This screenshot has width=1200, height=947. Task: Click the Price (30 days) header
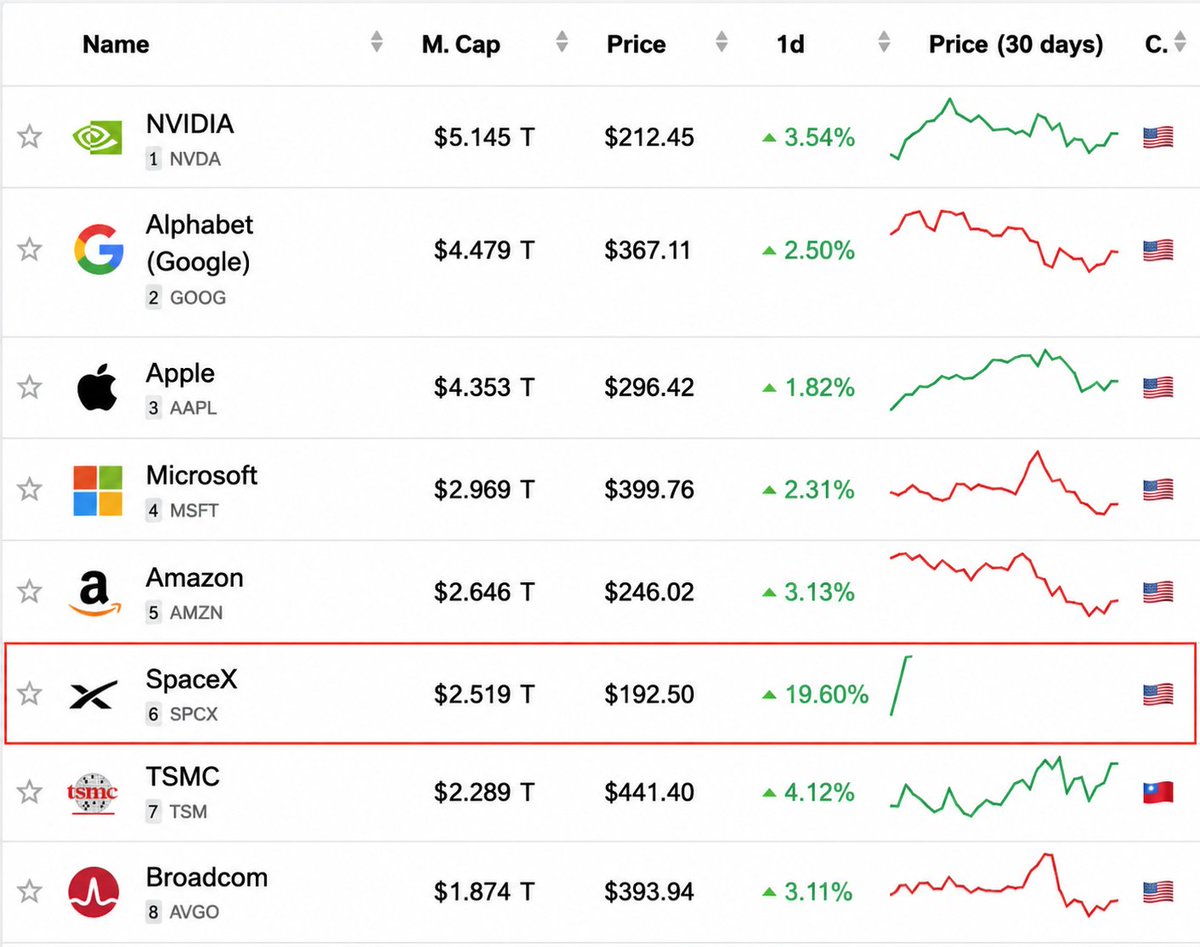(1016, 44)
